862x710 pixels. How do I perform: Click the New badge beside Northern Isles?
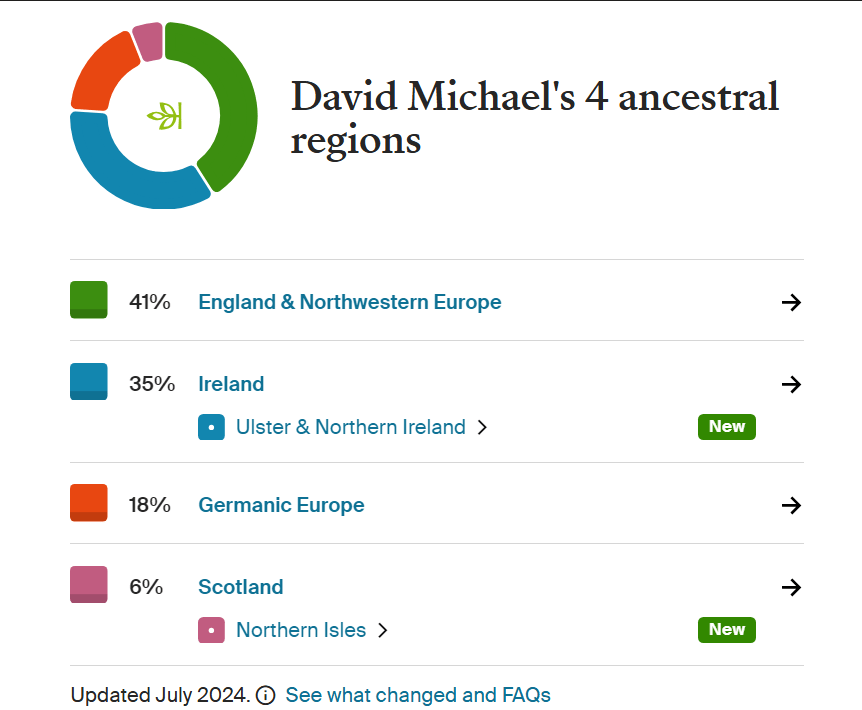pos(727,630)
